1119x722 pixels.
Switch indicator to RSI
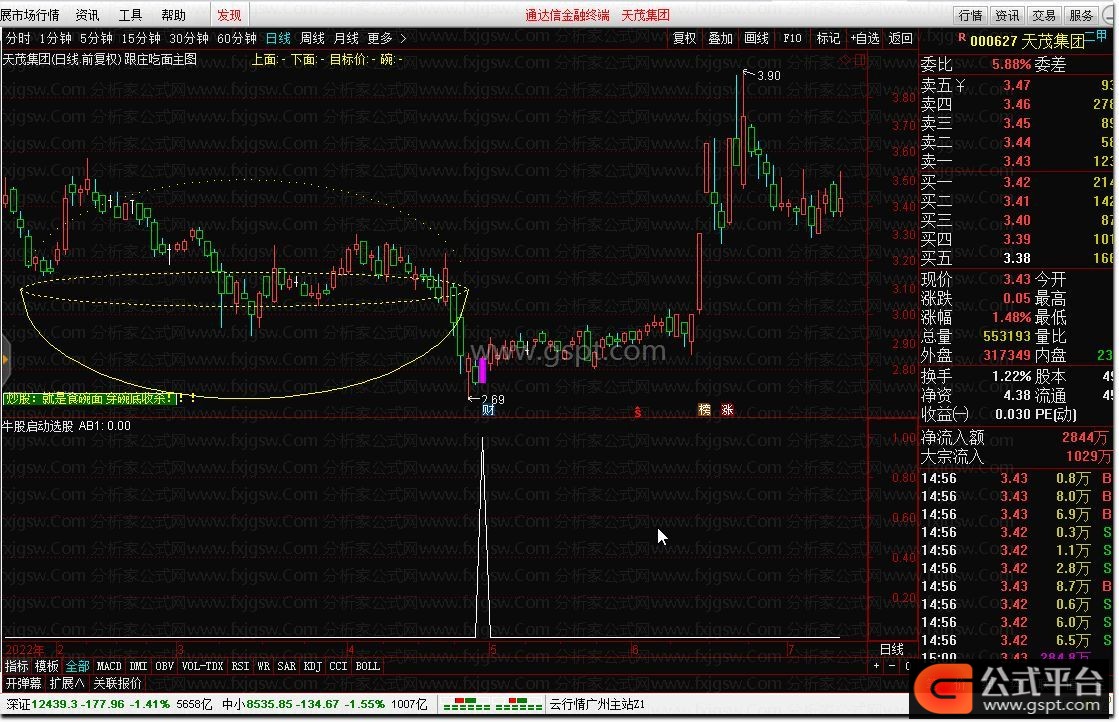[240, 666]
